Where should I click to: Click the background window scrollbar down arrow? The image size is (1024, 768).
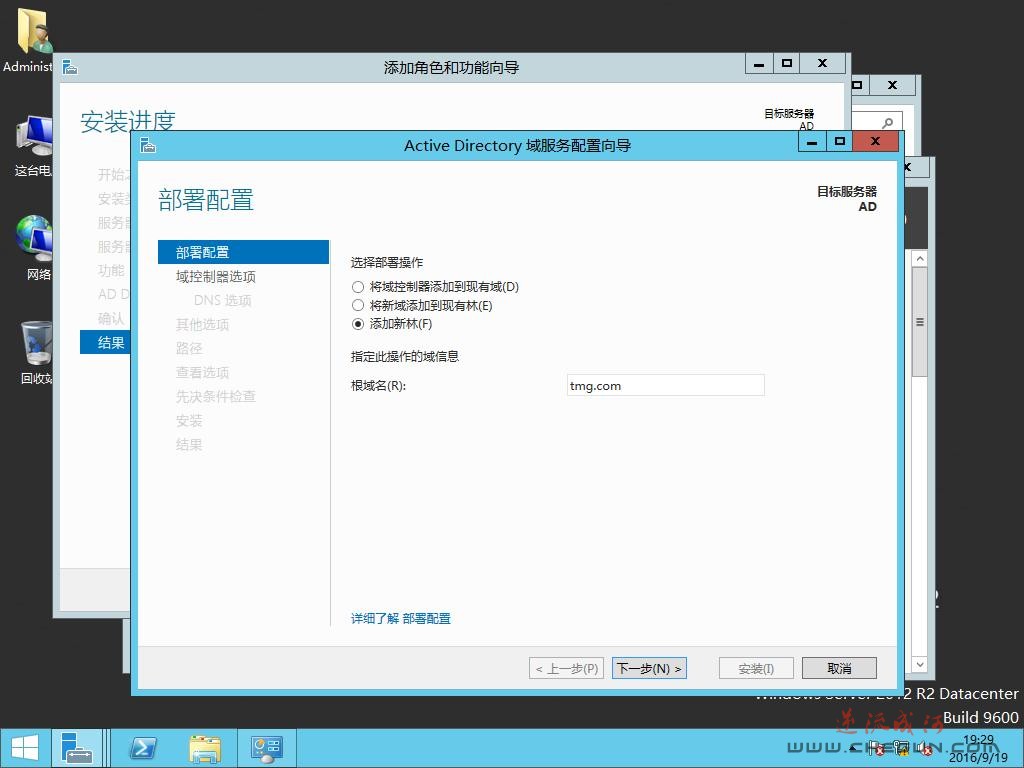(920, 664)
